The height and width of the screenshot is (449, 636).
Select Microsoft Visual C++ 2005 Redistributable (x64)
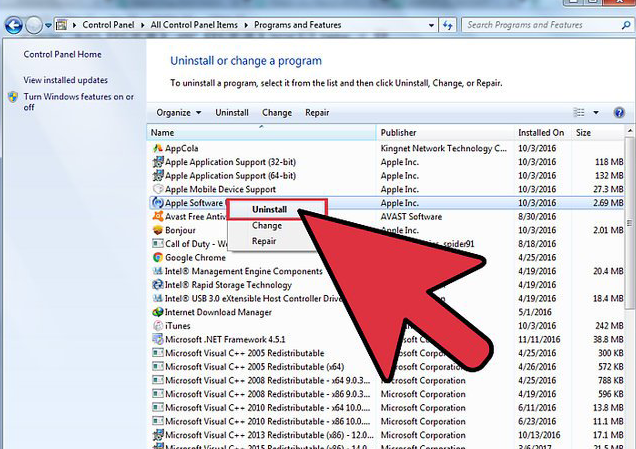(x=254, y=367)
